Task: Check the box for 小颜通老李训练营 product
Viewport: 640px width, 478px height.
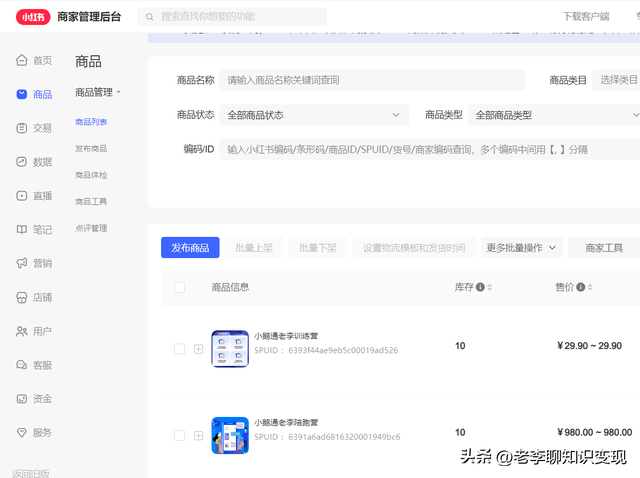Action: coord(180,349)
